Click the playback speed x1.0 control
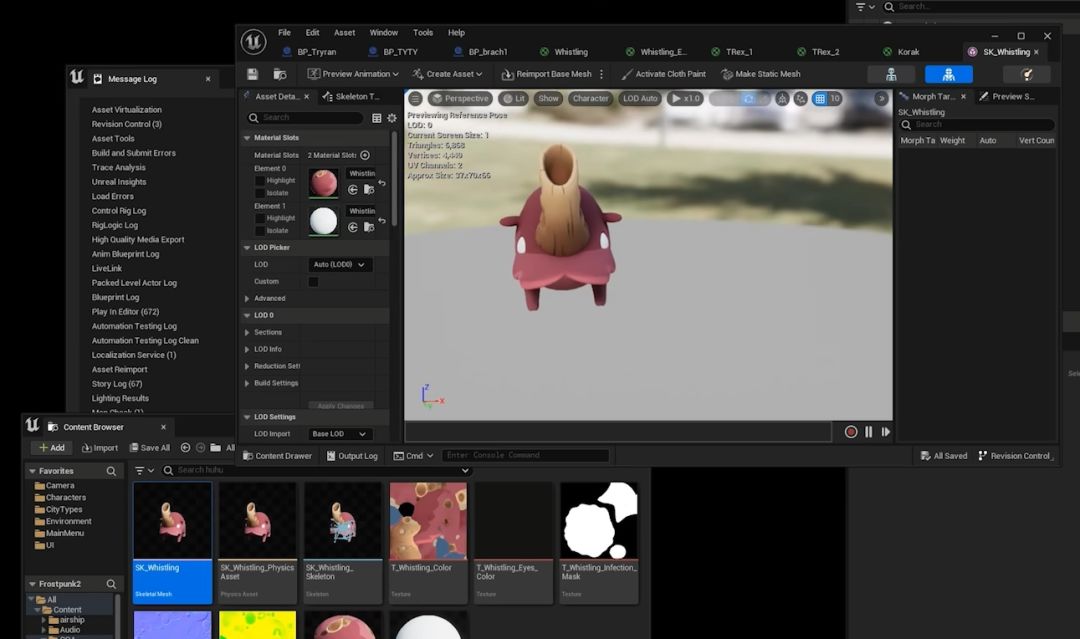 [685, 98]
